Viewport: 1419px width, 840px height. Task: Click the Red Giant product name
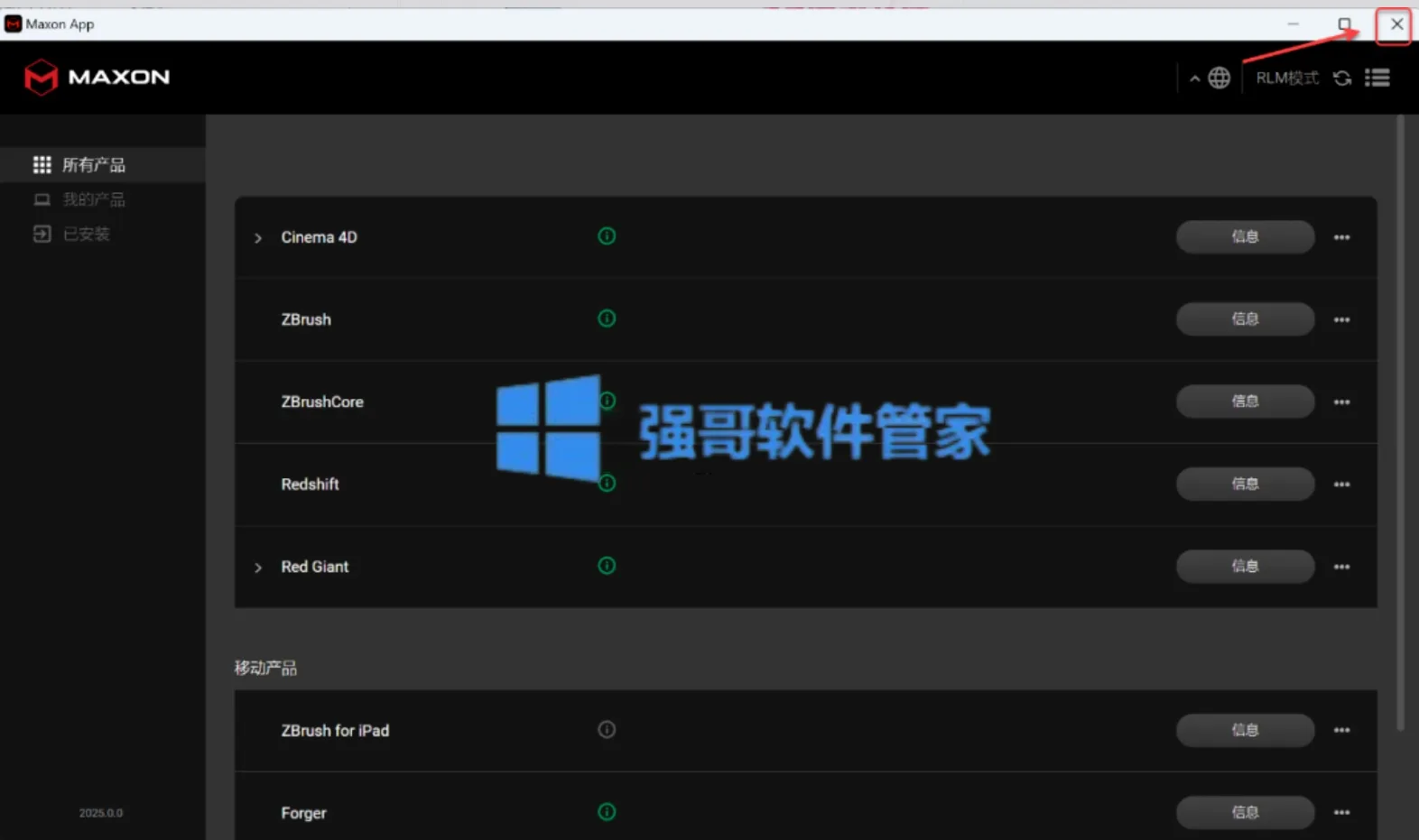(x=314, y=567)
